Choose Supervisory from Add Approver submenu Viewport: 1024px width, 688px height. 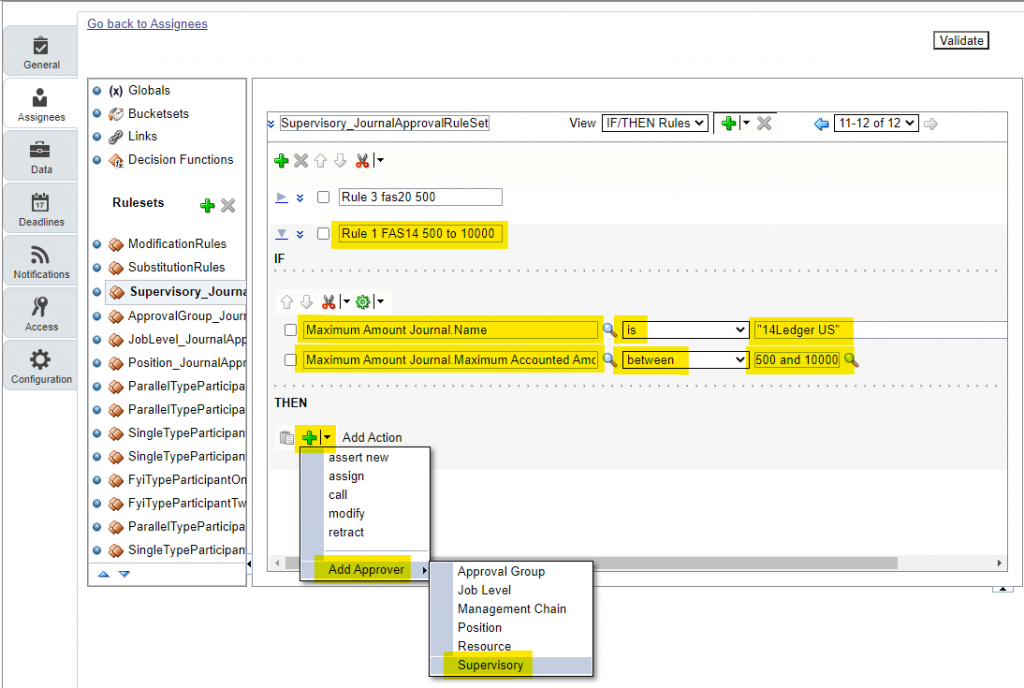(490, 665)
